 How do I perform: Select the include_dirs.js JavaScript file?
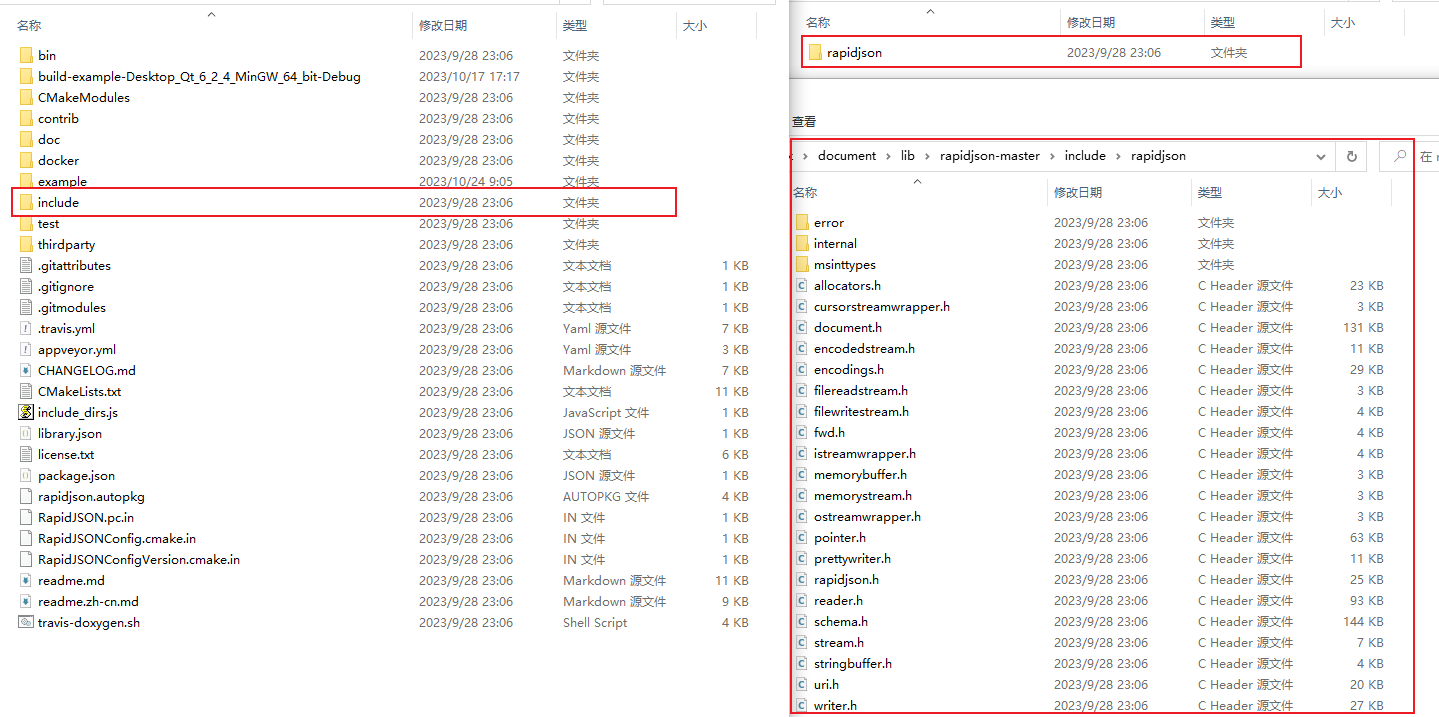click(76, 412)
